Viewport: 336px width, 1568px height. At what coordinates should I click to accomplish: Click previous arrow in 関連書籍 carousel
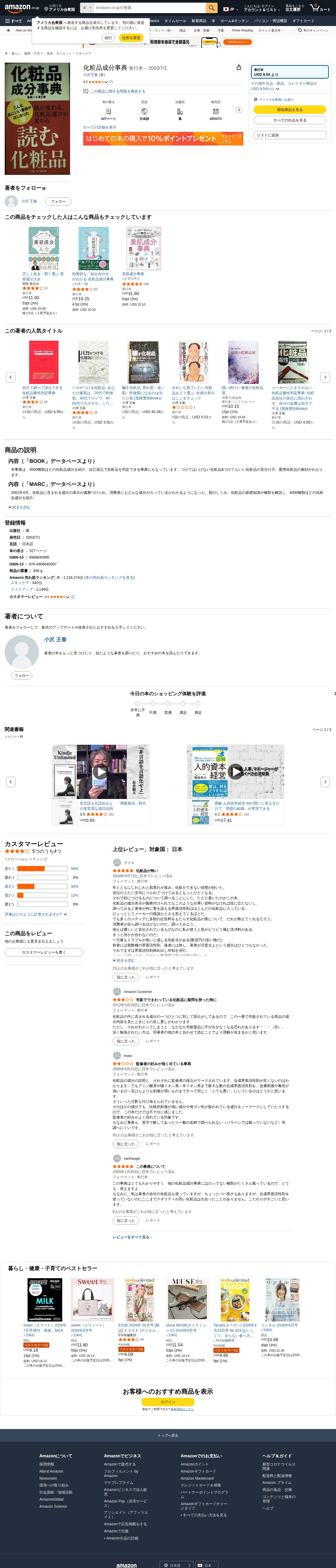[10, 781]
